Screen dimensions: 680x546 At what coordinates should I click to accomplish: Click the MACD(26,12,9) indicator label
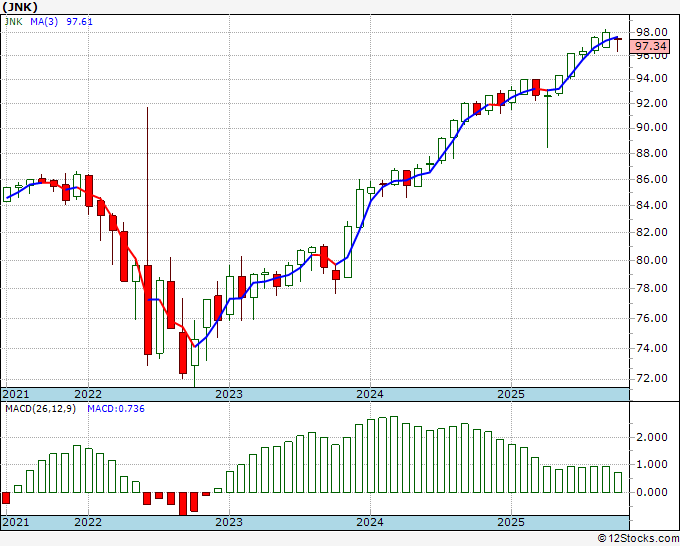(x=40, y=409)
